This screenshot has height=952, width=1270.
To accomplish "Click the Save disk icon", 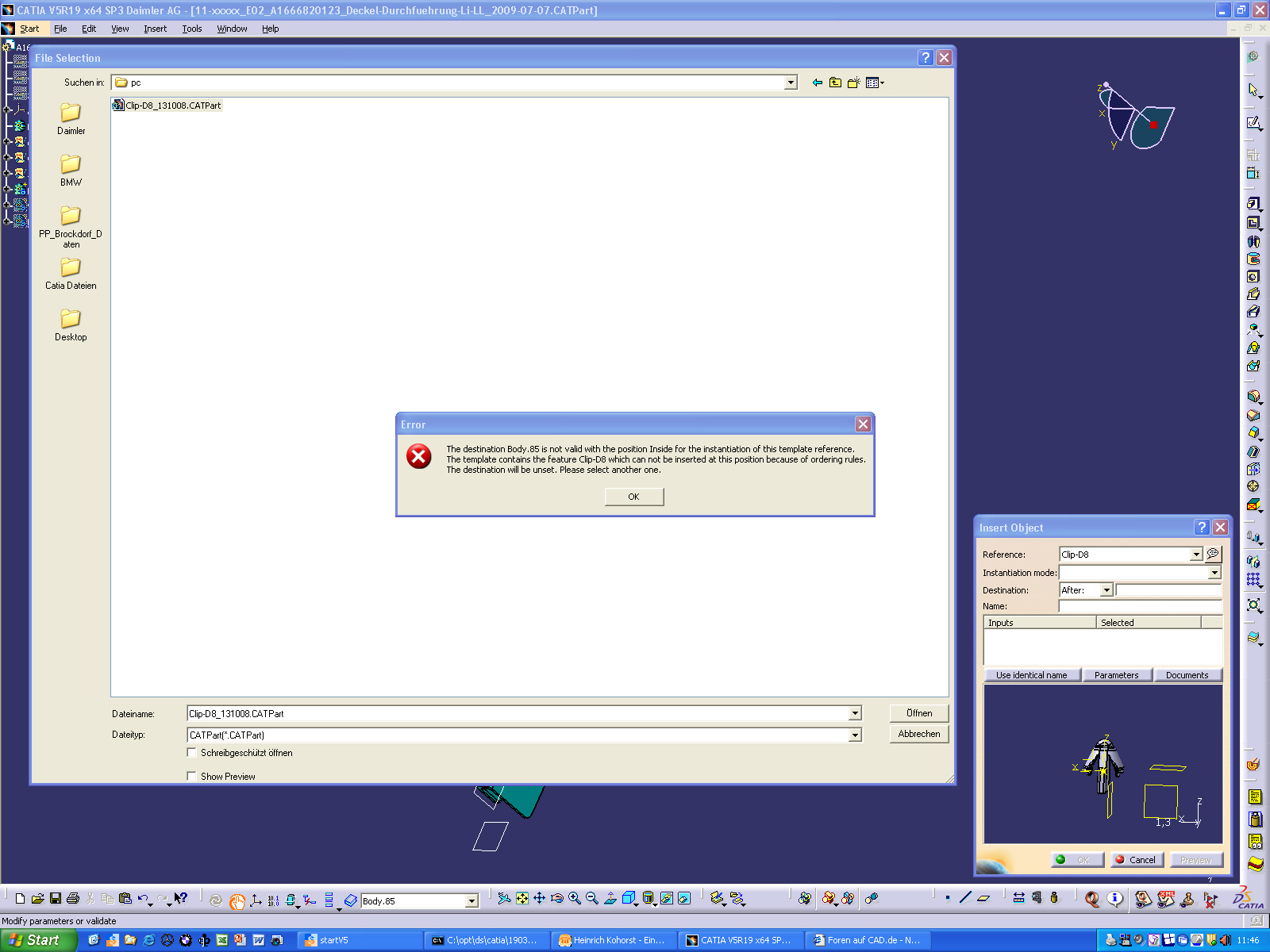I will click(56, 899).
